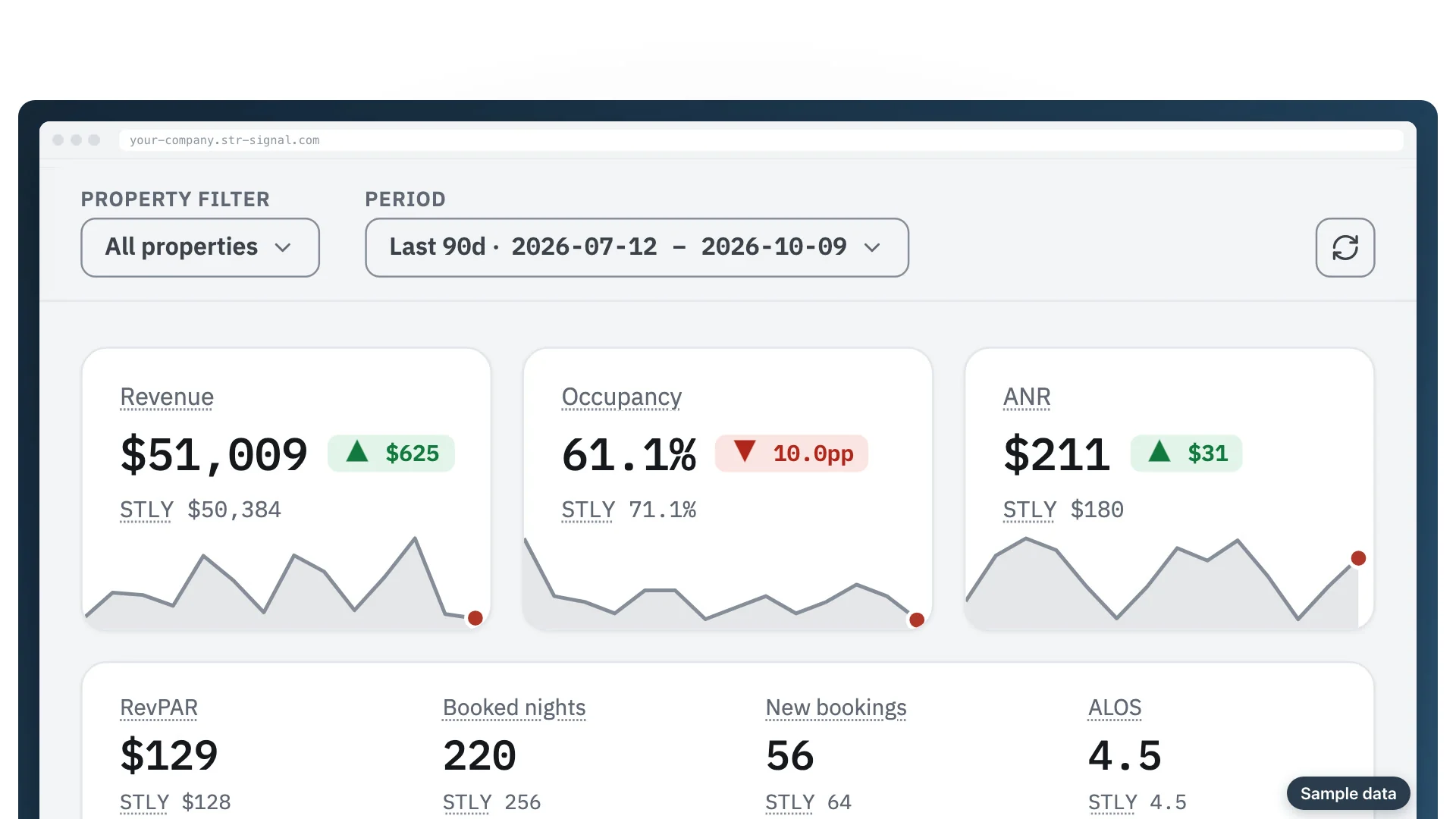1456x819 pixels.
Task: Open the All properties dropdown
Action: tap(200, 247)
